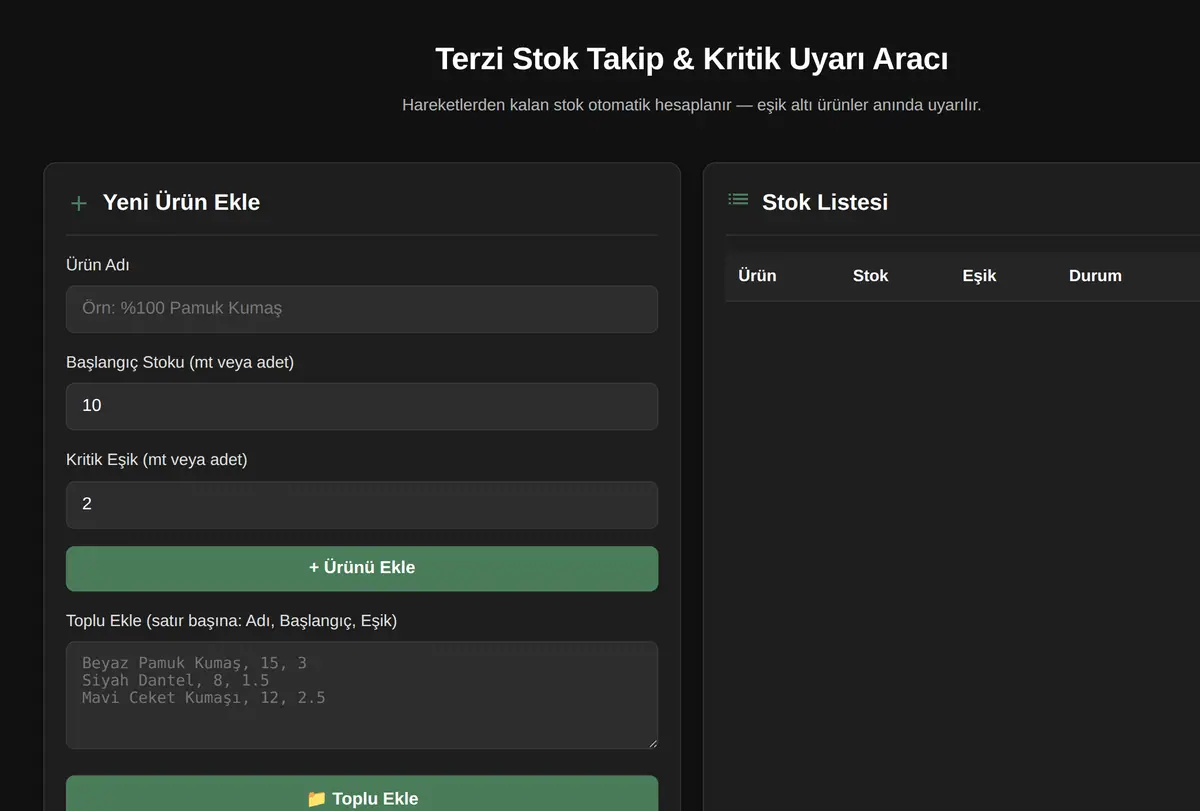Click the Toplu Ekle green button
Image resolution: width=1200 pixels, height=811 pixels.
click(362, 795)
